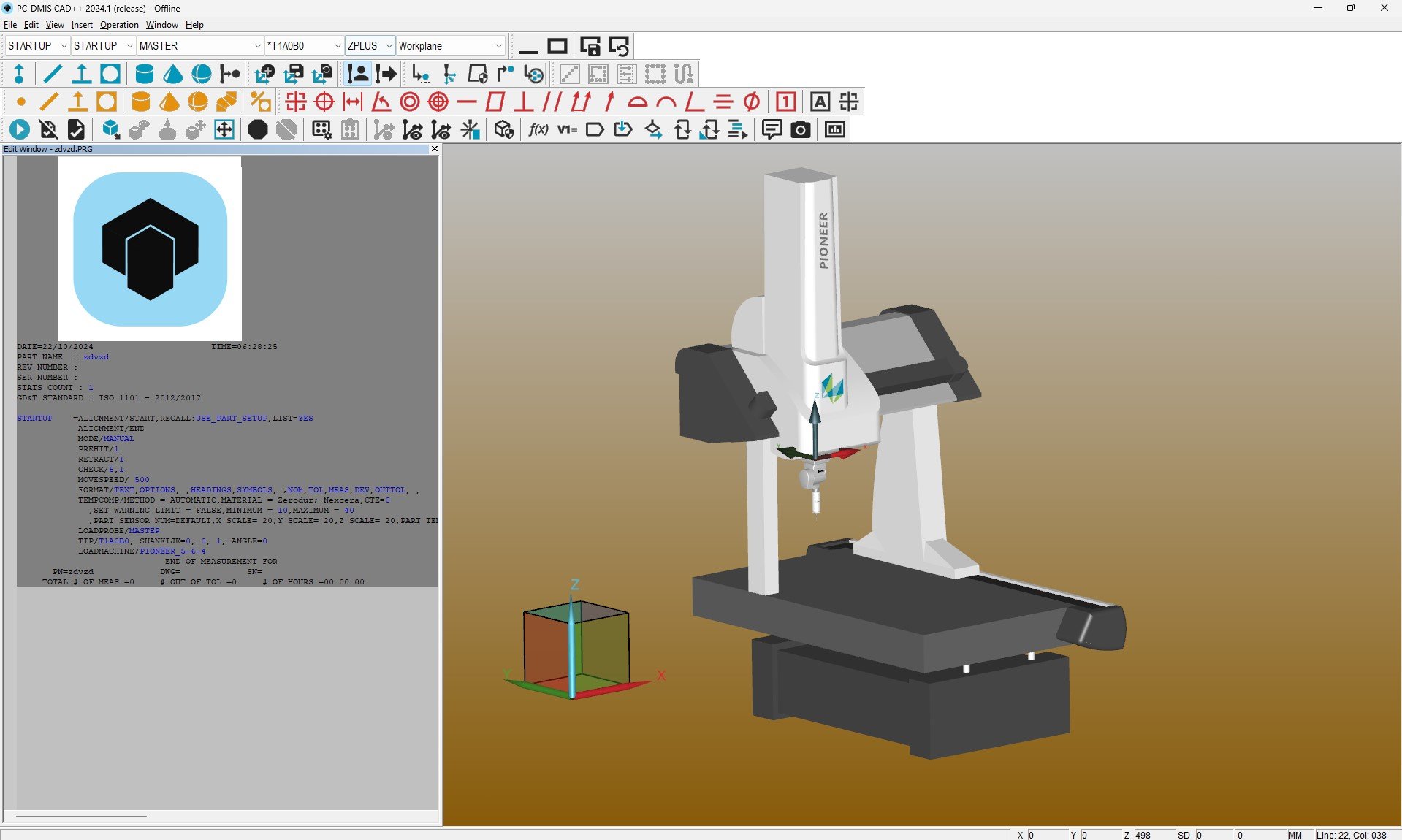
Task: Close the Edit Window panel
Action: point(435,149)
